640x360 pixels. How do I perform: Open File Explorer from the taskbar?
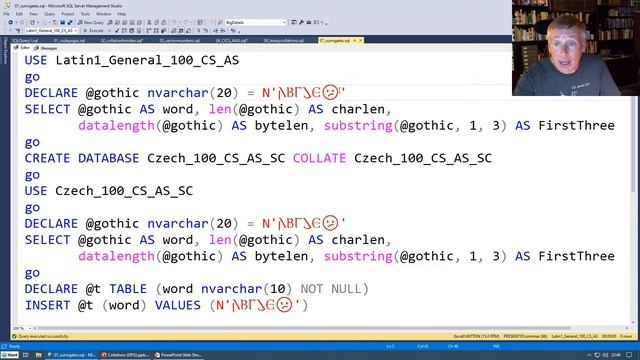[38, 355]
